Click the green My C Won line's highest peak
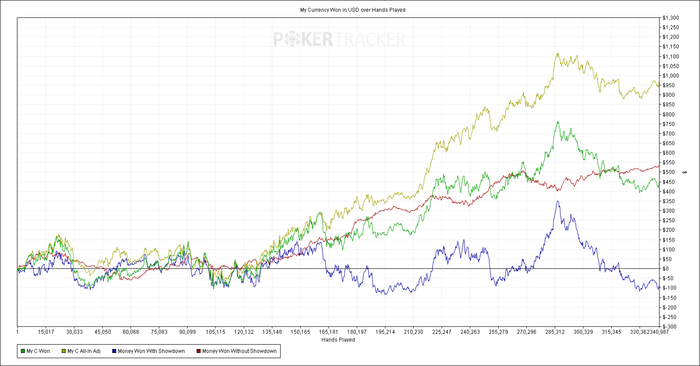The width and height of the screenshot is (700, 366). (558, 122)
